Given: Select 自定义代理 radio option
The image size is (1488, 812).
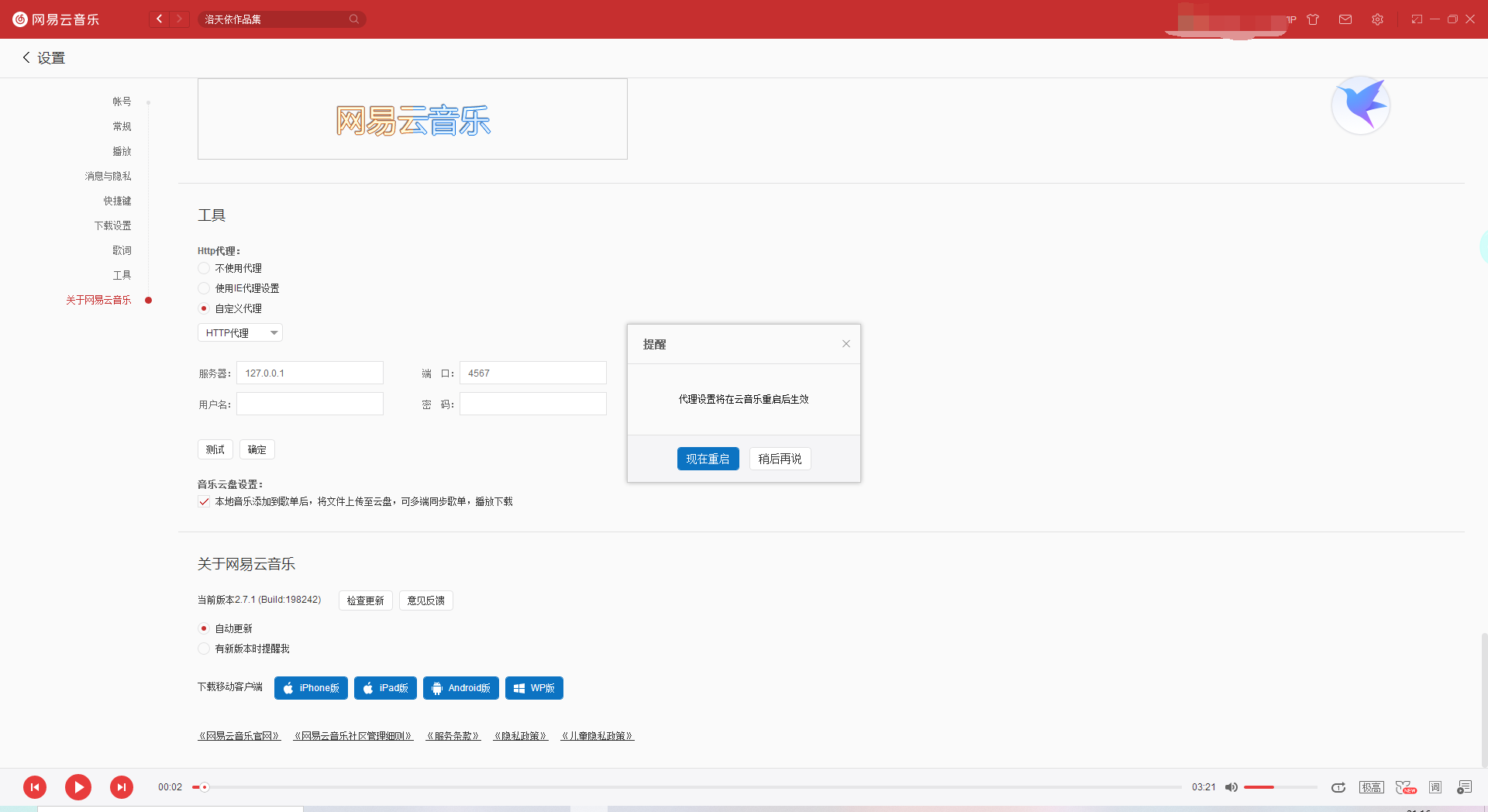Looking at the screenshot, I should click(x=204, y=308).
